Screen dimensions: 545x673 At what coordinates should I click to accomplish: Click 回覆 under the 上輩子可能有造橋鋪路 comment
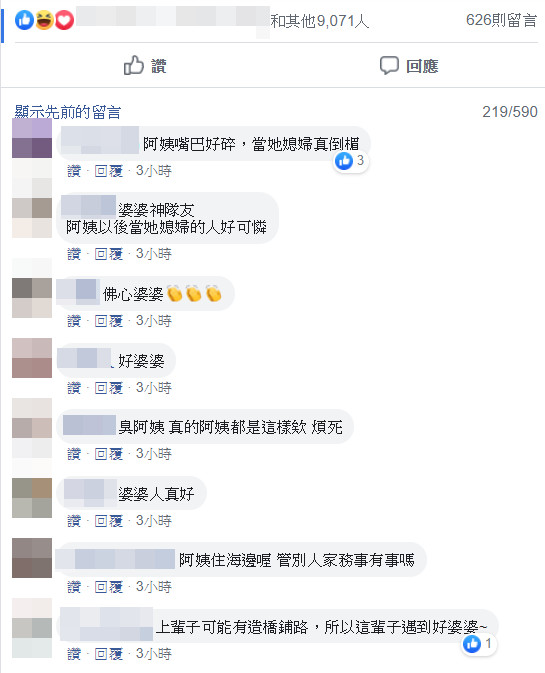point(109,654)
